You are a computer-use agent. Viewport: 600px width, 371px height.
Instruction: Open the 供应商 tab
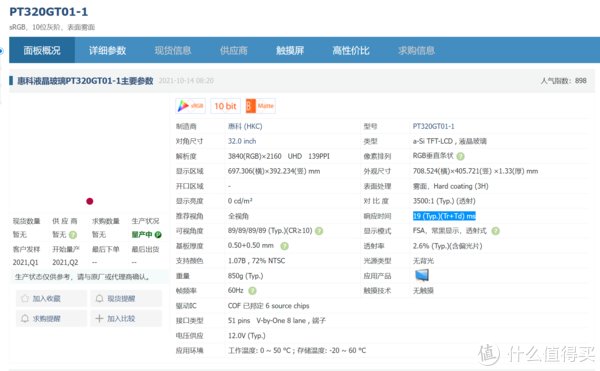234,50
